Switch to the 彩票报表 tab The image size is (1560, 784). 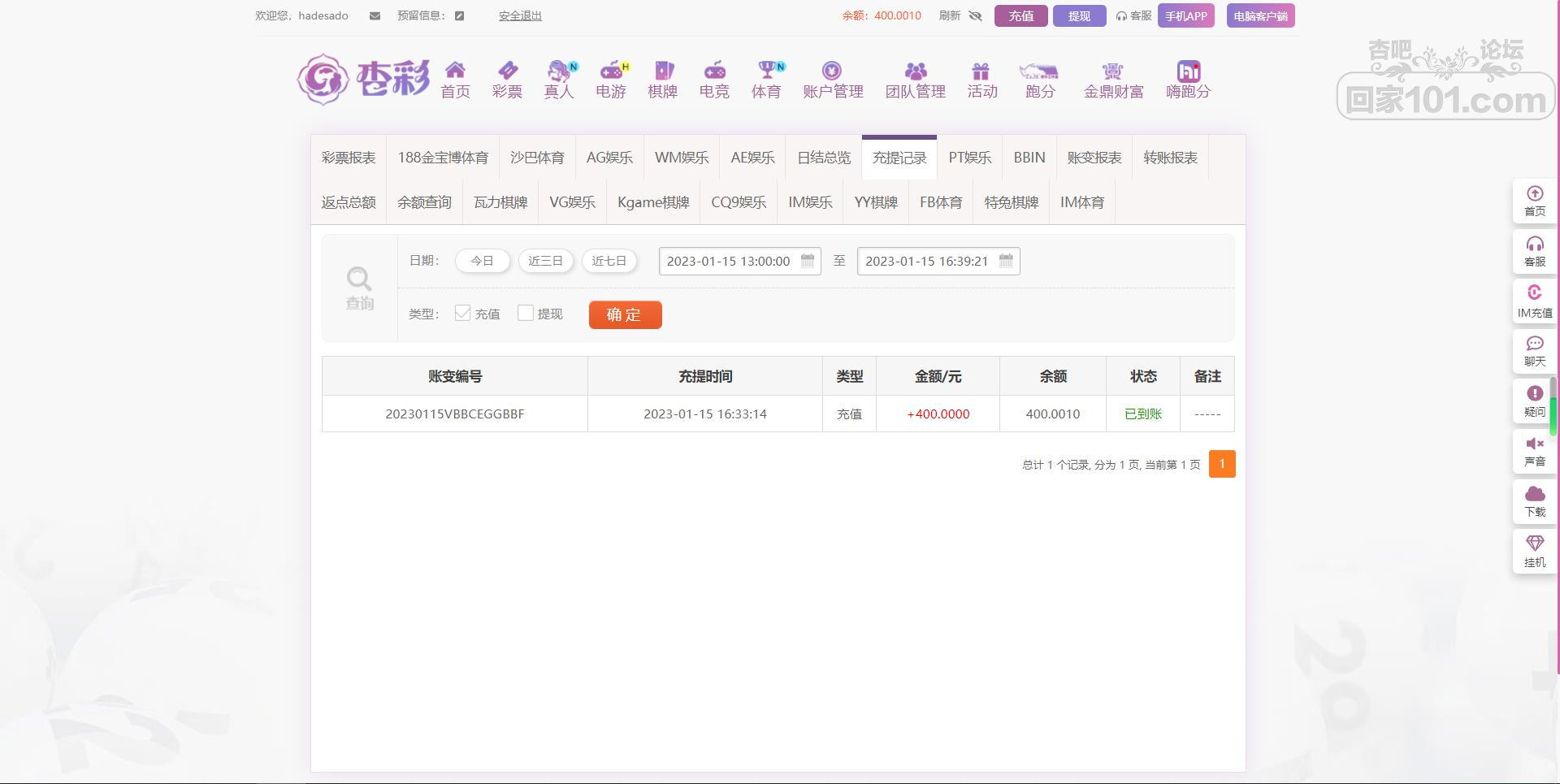349,158
